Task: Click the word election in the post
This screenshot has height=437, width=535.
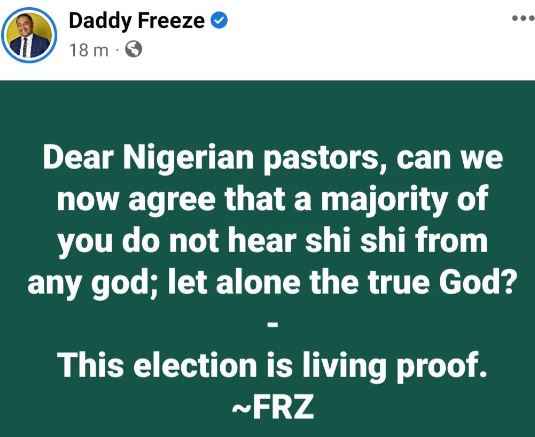Action: [x=195, y=365]
